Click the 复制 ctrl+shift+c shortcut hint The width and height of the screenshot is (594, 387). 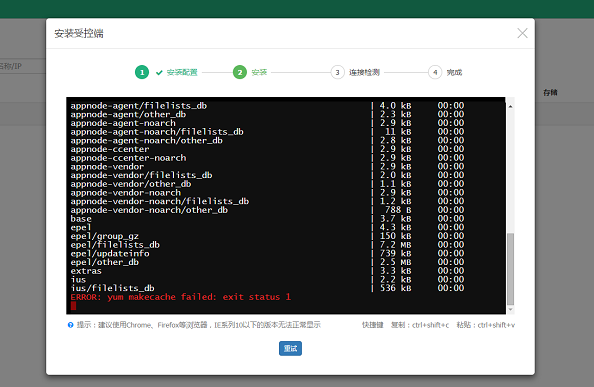[420, 325]
